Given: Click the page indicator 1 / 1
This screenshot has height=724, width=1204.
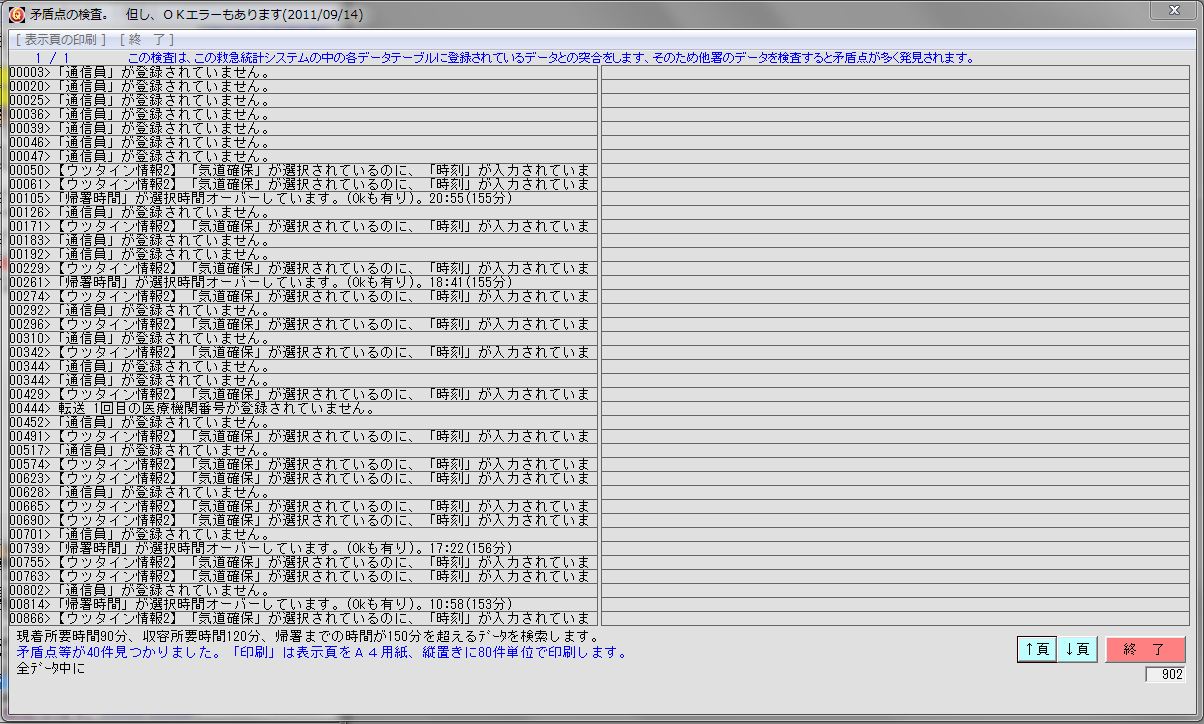Looking at the screenshot, I should click(x=52, y=58).
